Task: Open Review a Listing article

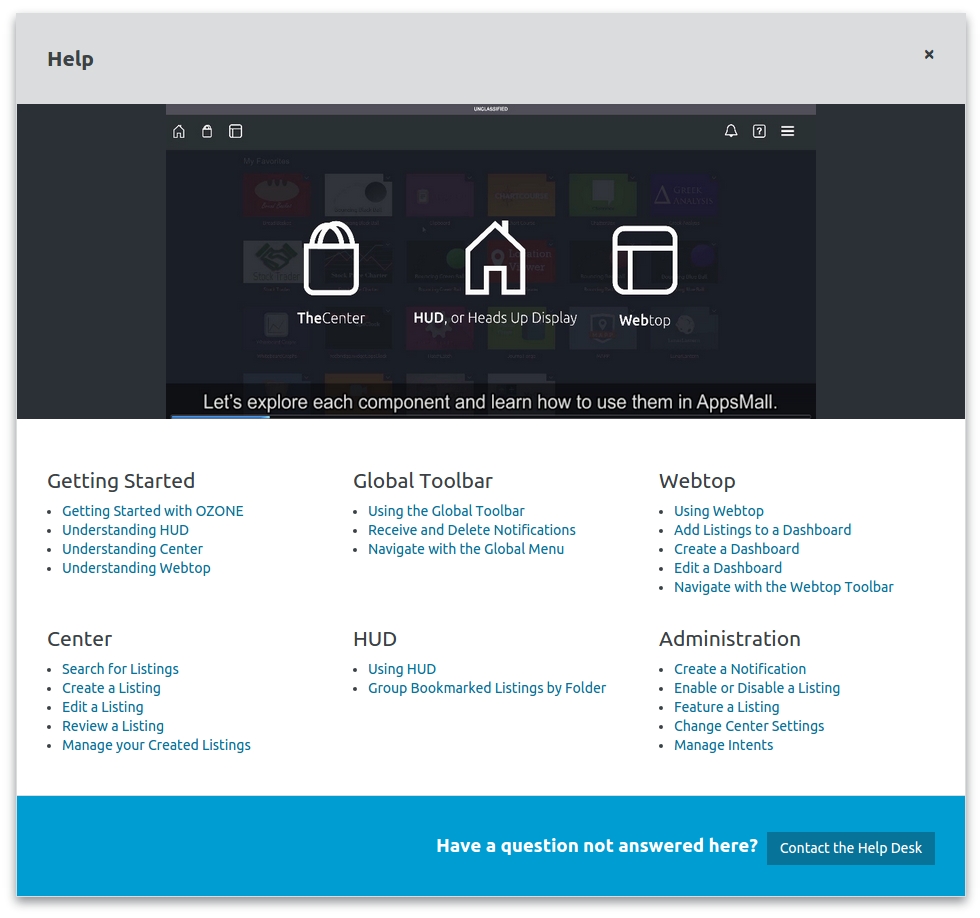Action: tap(112, 726)
